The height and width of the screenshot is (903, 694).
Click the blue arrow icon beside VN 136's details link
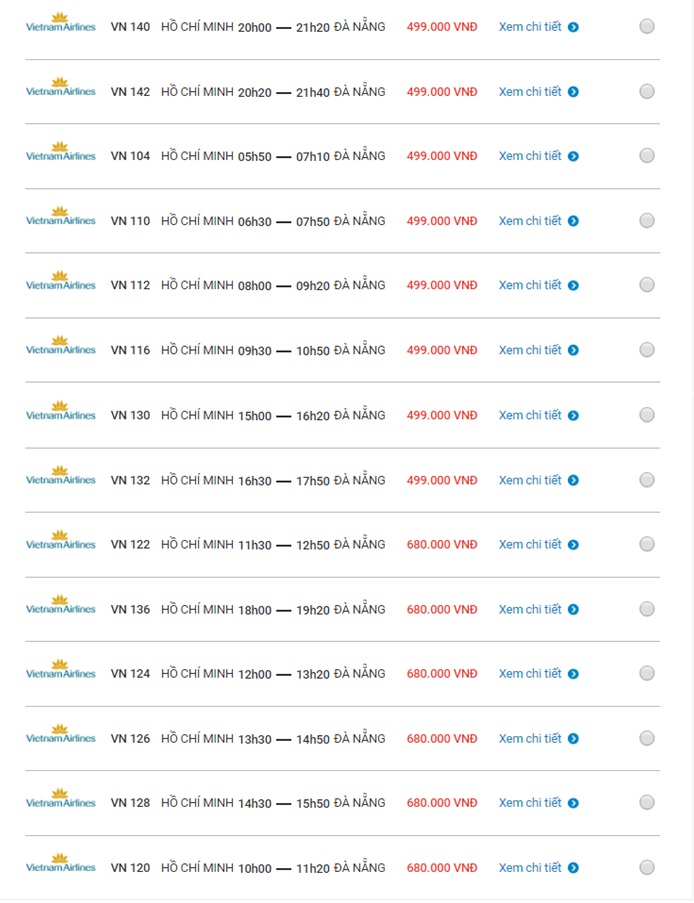(x=573, y=608)
